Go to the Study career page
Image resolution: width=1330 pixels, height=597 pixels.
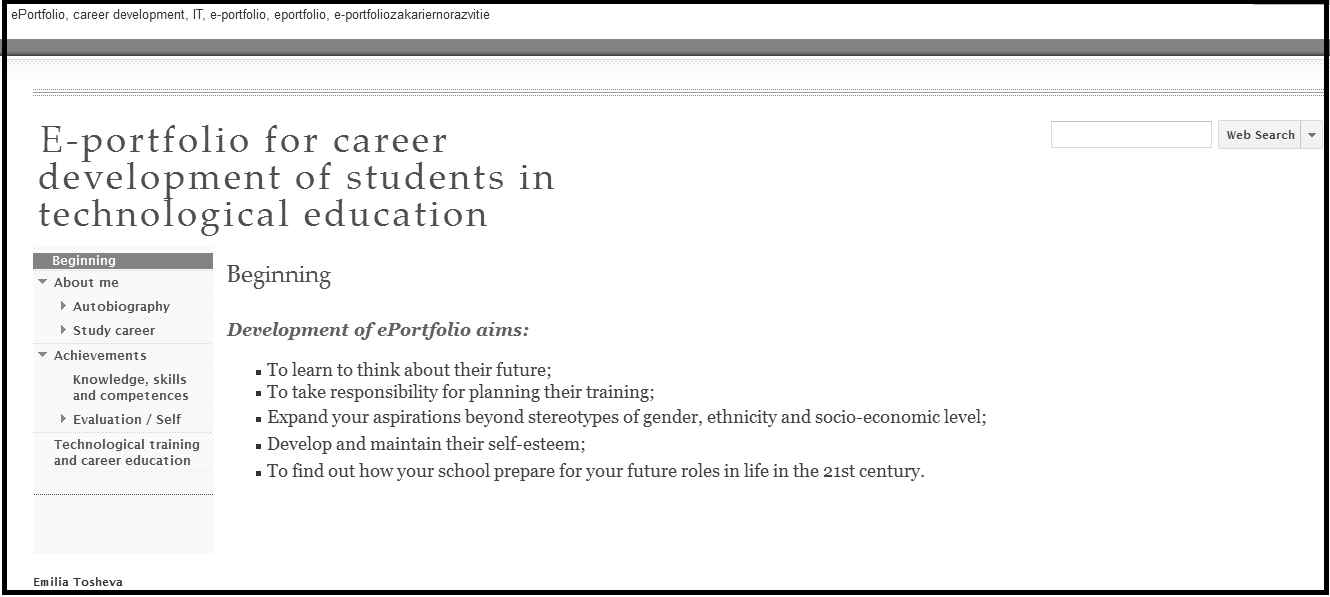point(114,330)
